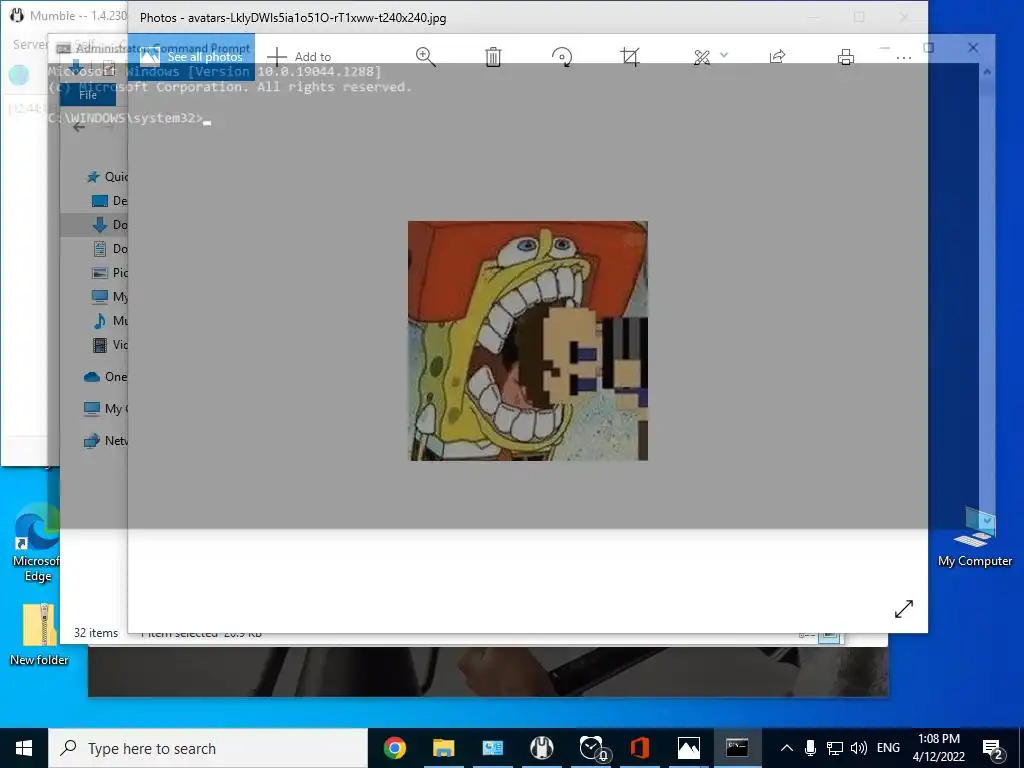Screen dimensions: 1024x768
Task: Open the Windows Start menu
Action: point(24,748)
